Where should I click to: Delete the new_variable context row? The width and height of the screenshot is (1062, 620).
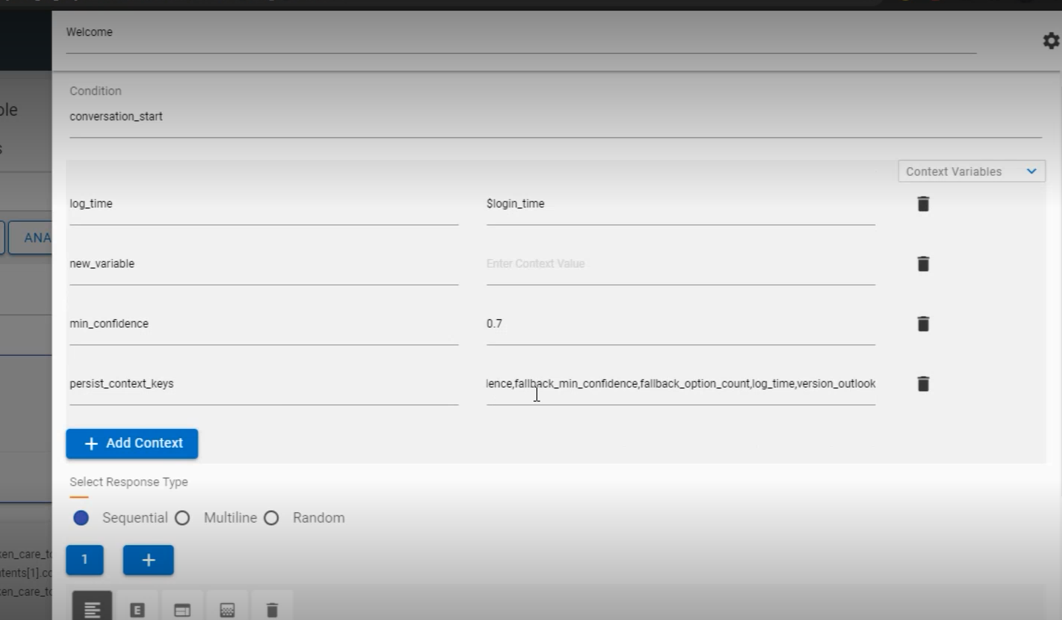[x=922, y=263]
